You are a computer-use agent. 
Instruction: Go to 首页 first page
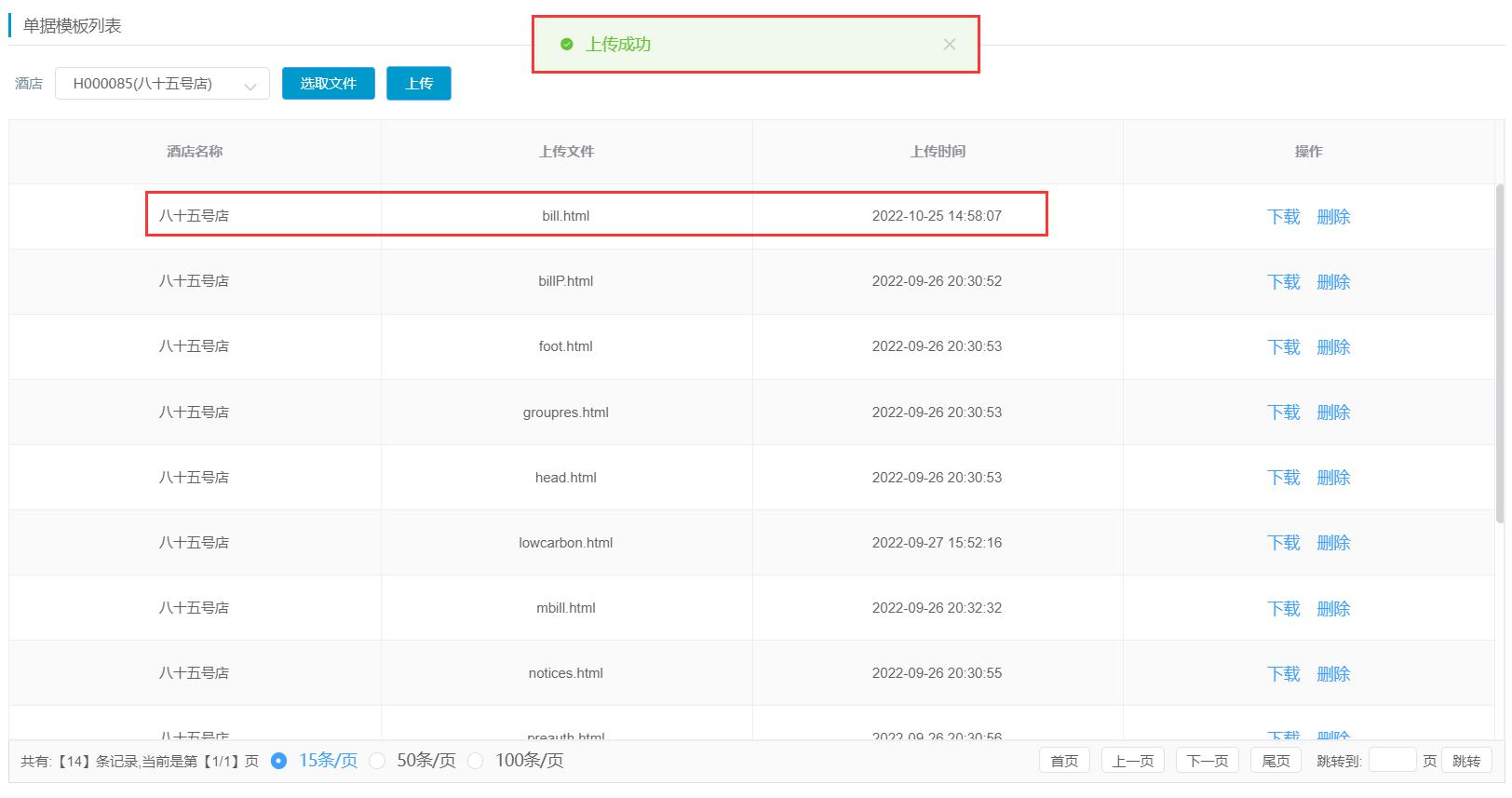[x=1064, y=761]
